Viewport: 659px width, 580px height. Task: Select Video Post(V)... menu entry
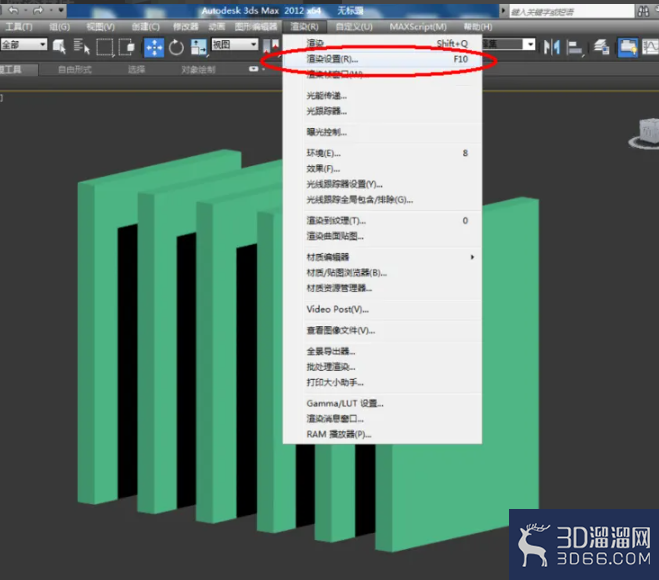[x=382, y=309]
